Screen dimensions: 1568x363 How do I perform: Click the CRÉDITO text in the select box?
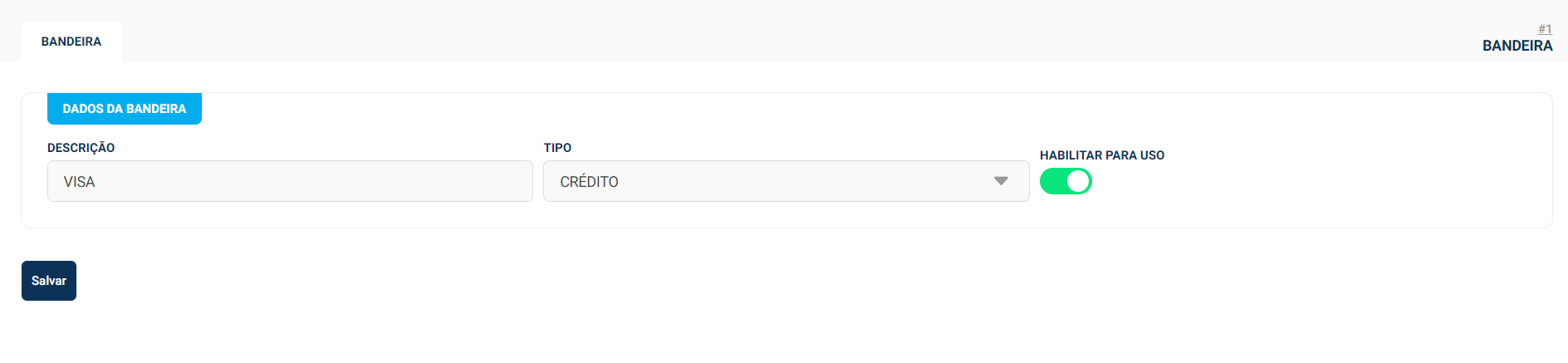tap(589, 182)
